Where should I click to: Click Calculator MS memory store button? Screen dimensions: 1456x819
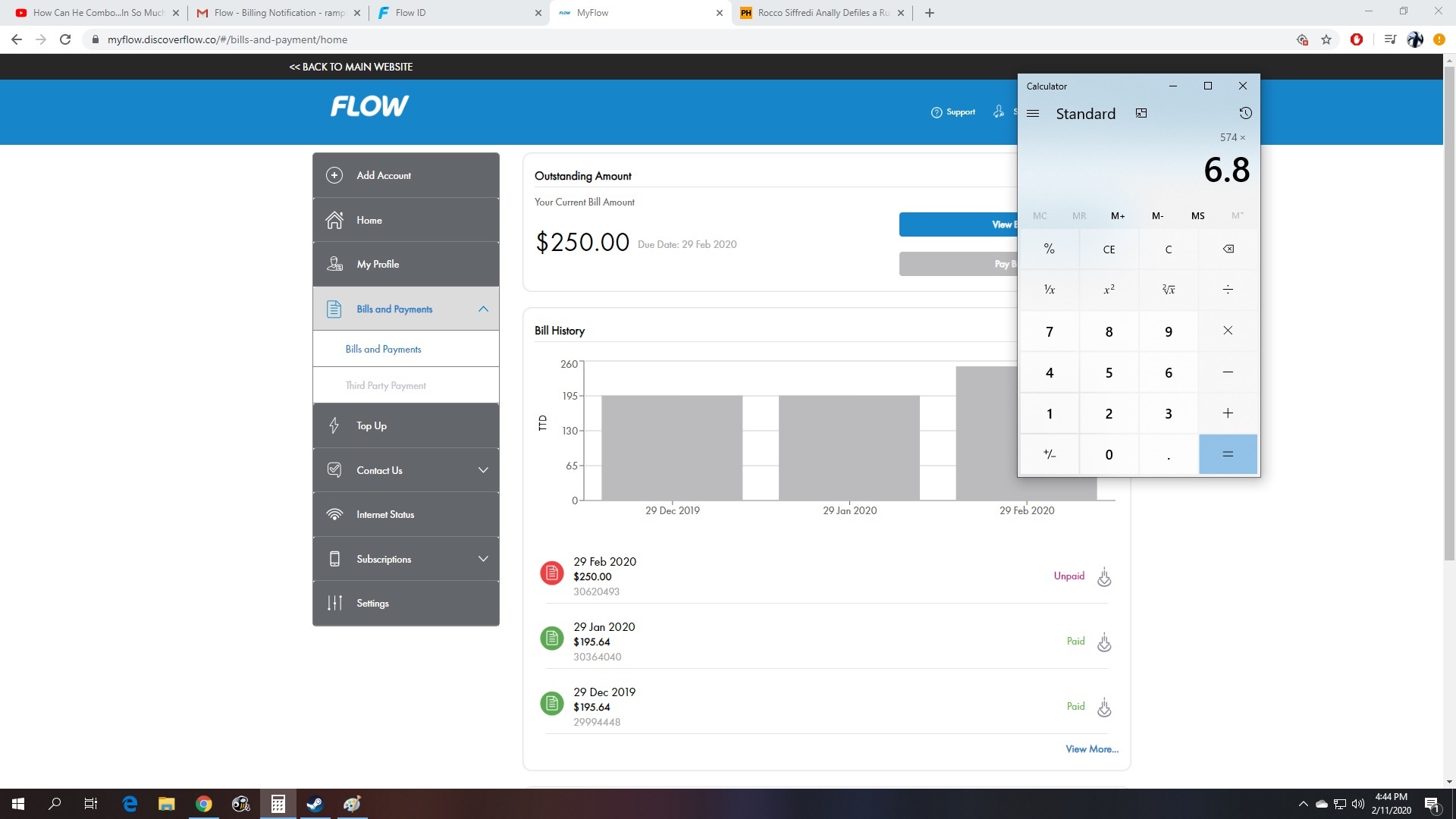click(x=1197, y=216)
